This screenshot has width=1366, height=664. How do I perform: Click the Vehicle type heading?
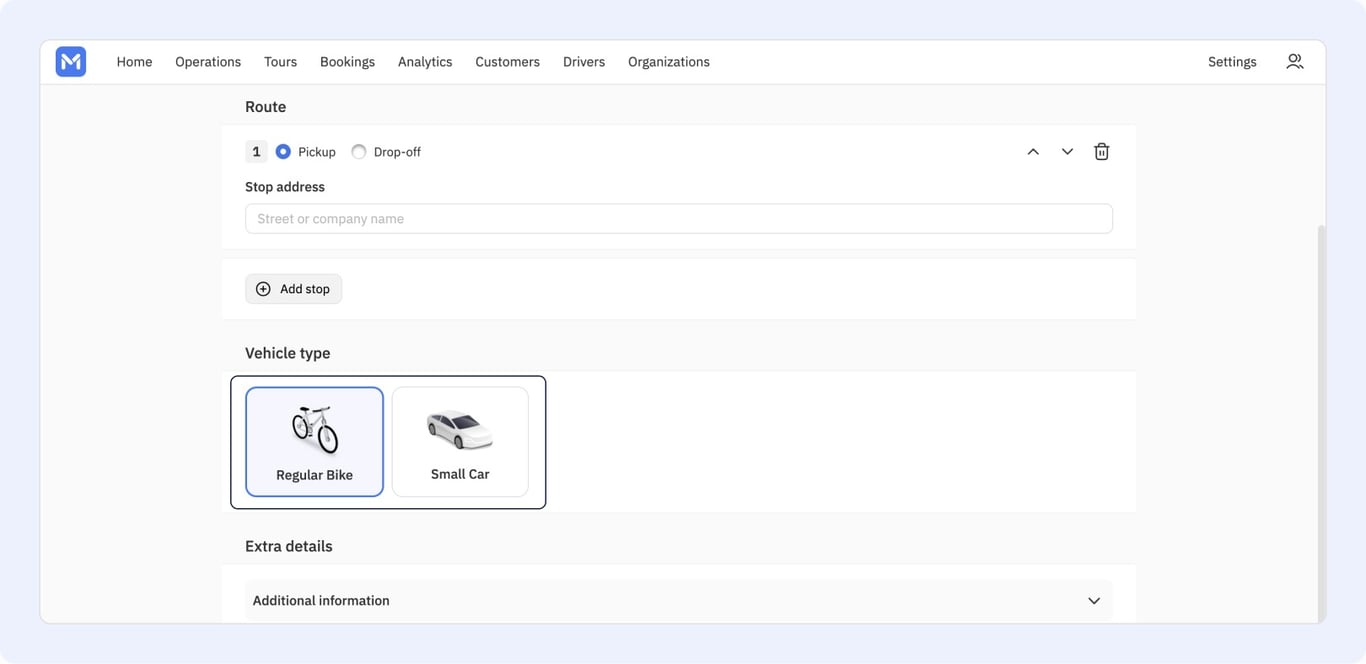(287, 353)
